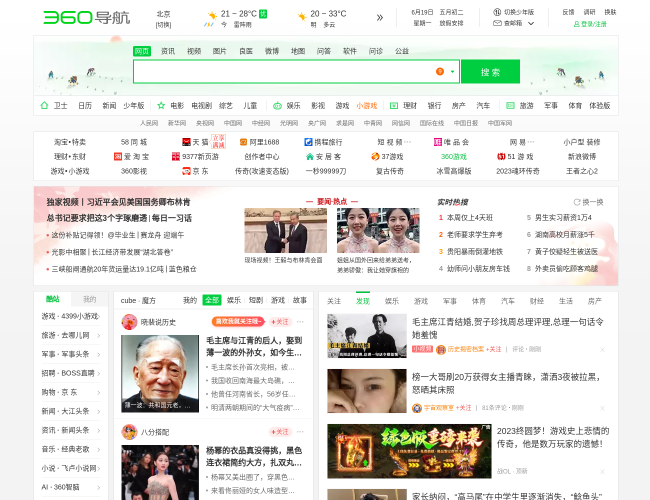
Task: Open 放假安排 link
Action: coord(451,23)
